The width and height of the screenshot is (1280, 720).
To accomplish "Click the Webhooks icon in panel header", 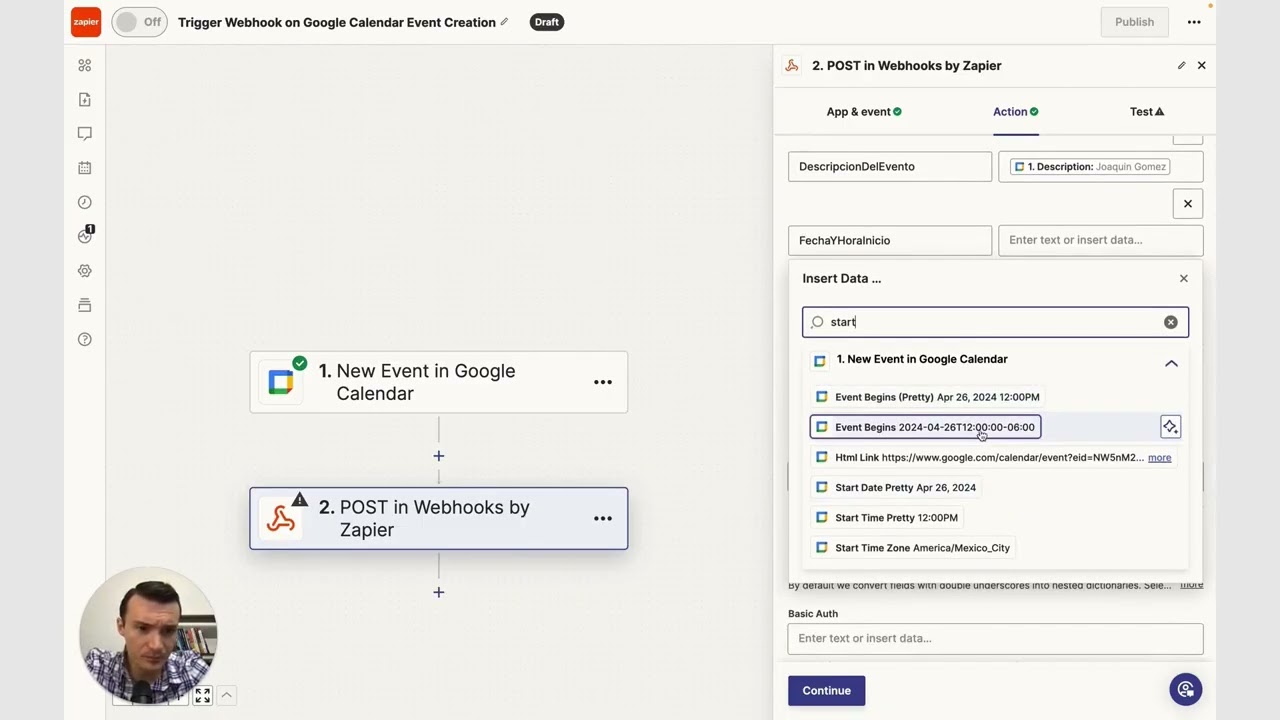I will (x=791, y=66).
